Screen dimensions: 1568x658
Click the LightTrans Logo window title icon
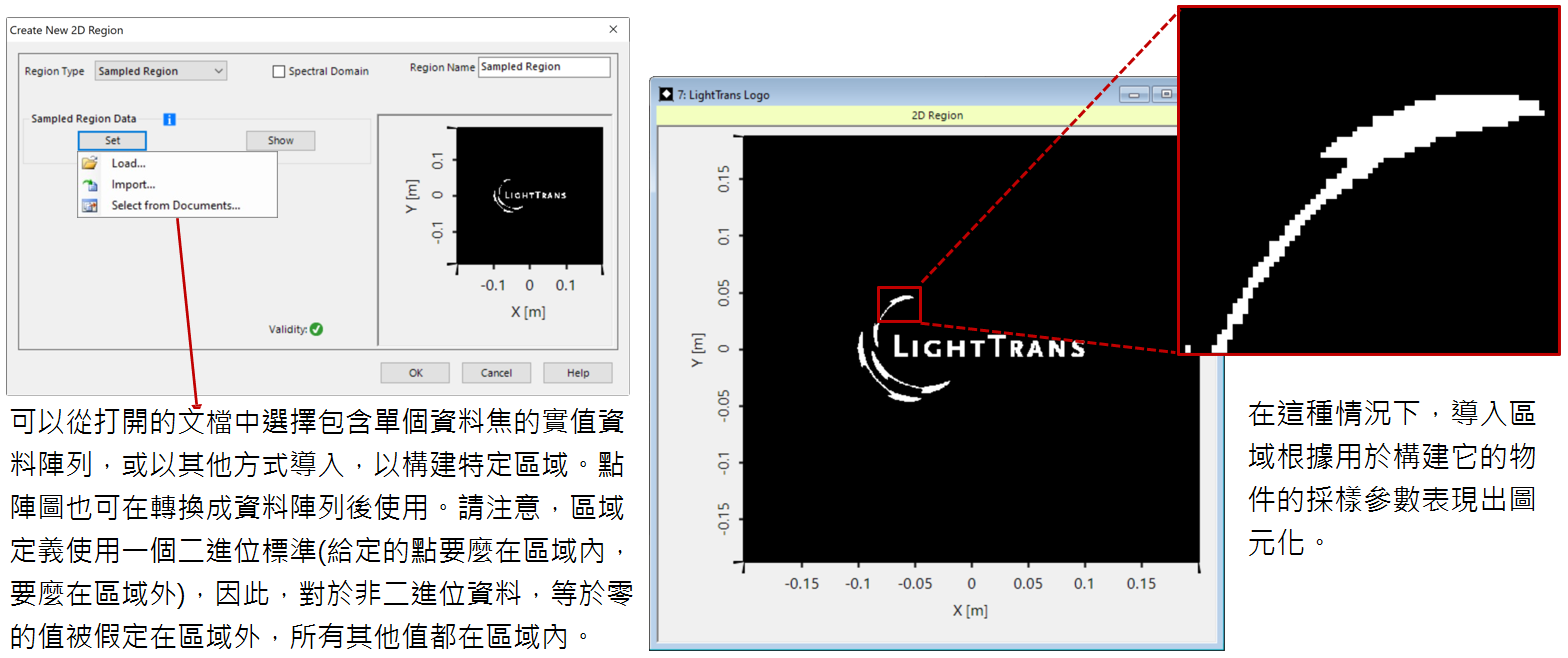click(667, 95)
